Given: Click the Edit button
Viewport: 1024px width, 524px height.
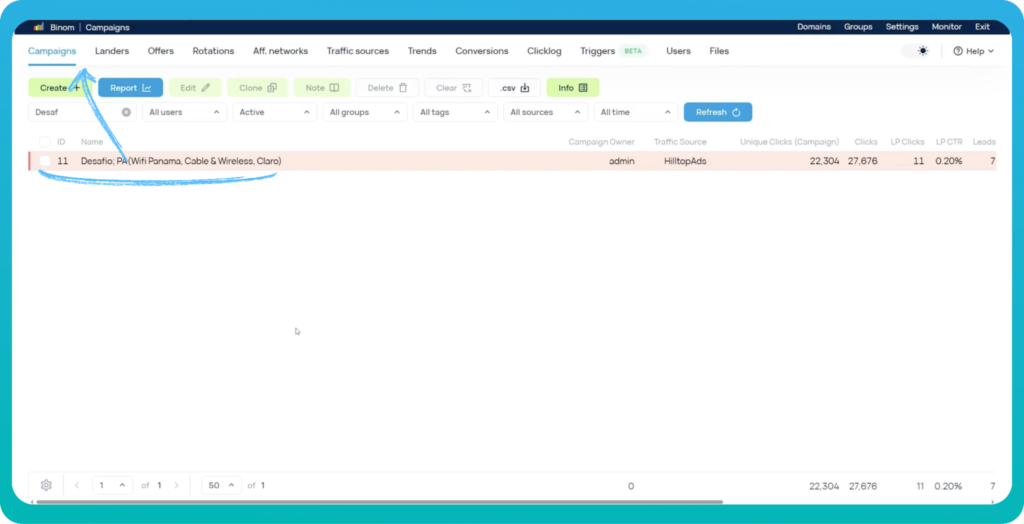Looking at the screenshot, I should coord(195,88).
